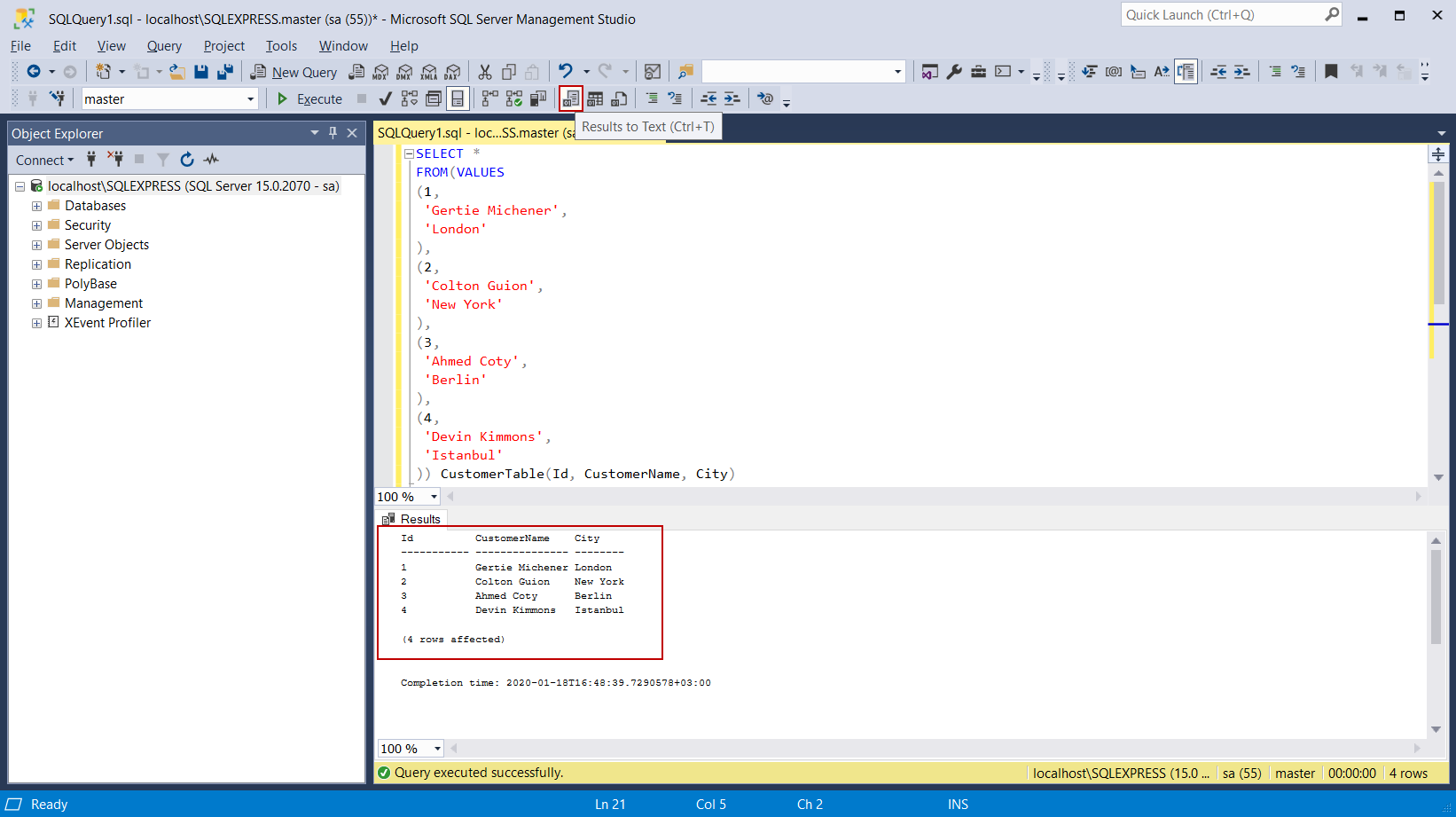Image resolution: width=1456 pixels, height=817 pixels.
Task: Click the Parse query checkmark icon
Action: coord(385,98)
